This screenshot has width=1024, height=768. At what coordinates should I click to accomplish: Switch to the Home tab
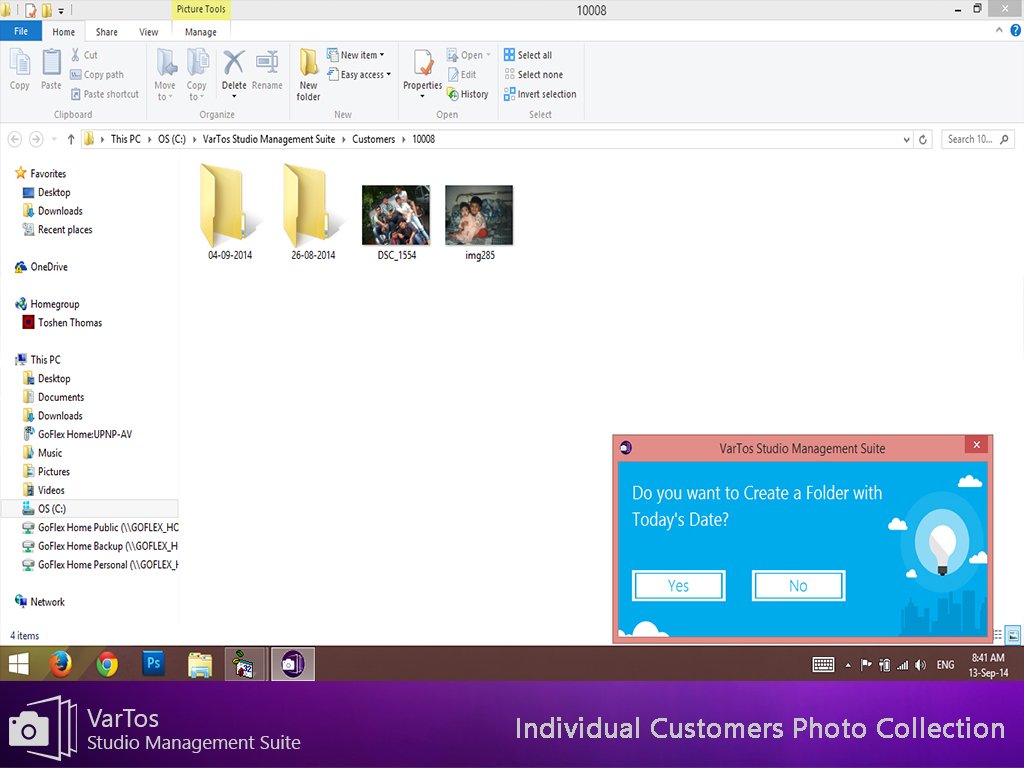point(63,31)
